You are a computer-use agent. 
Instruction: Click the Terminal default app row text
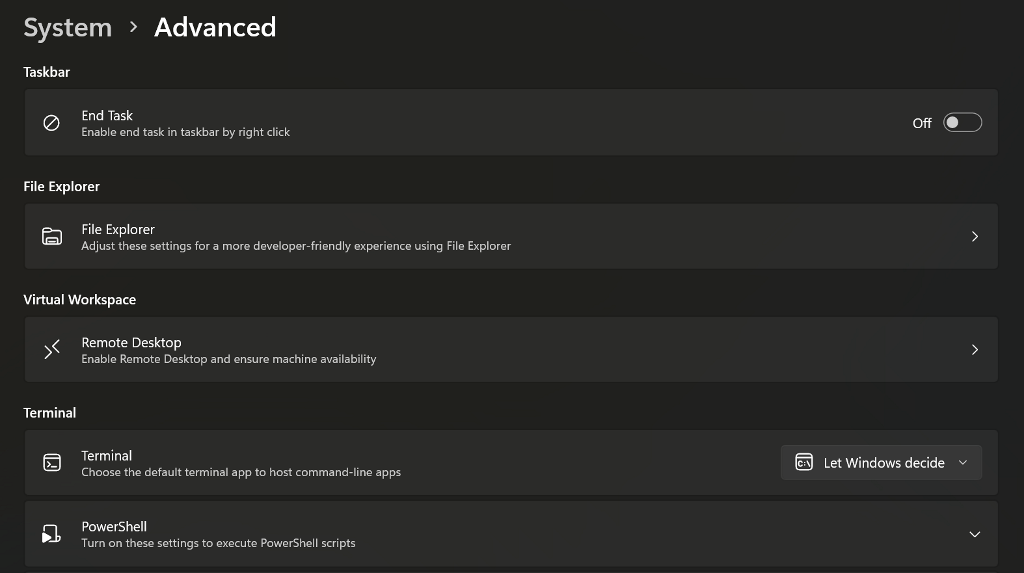[240, 472]
